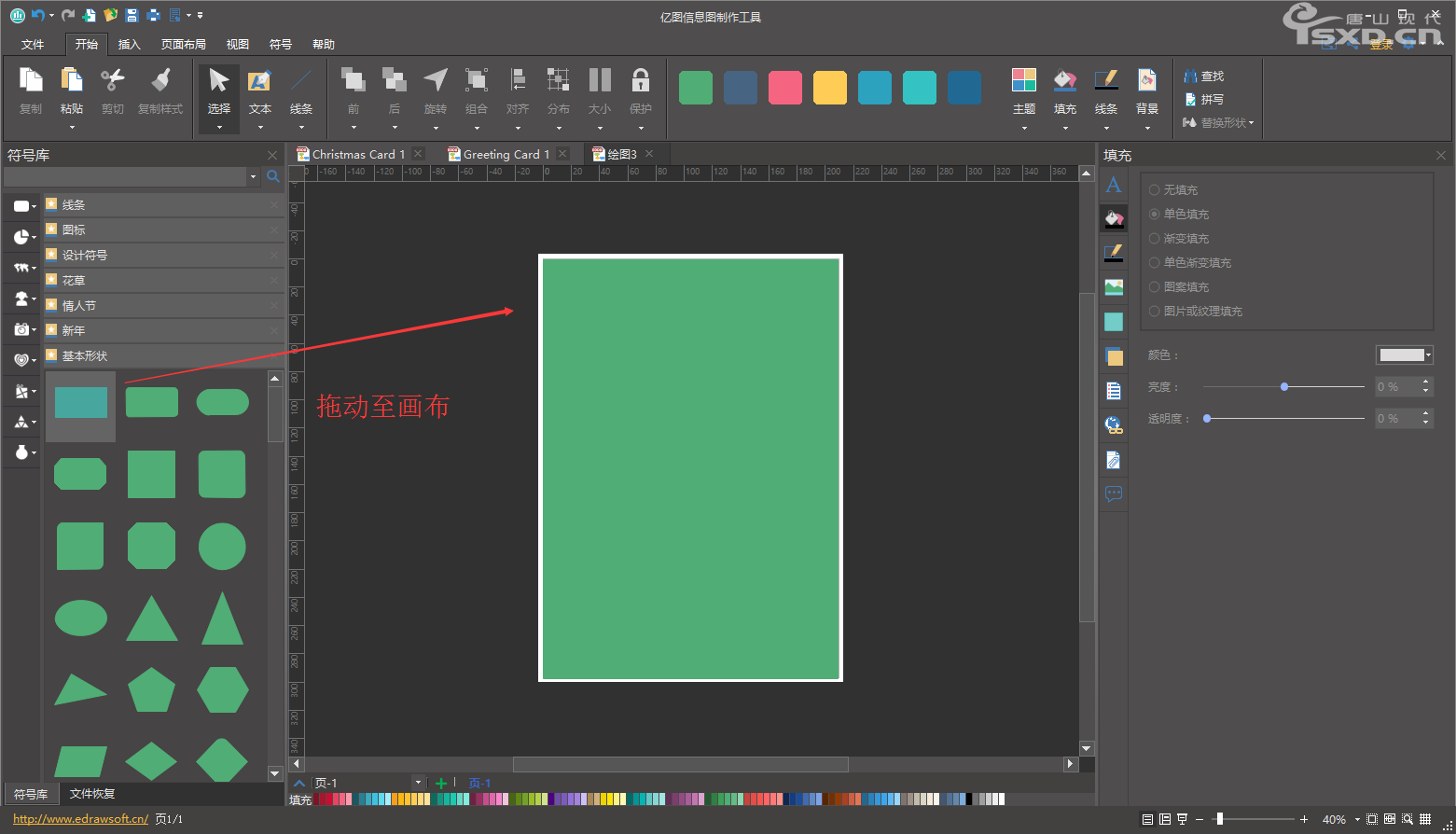Click the 对齐 (Align) icon
Image resolution: width=1456 pixels, height=834 pixels.
(518, 81)
